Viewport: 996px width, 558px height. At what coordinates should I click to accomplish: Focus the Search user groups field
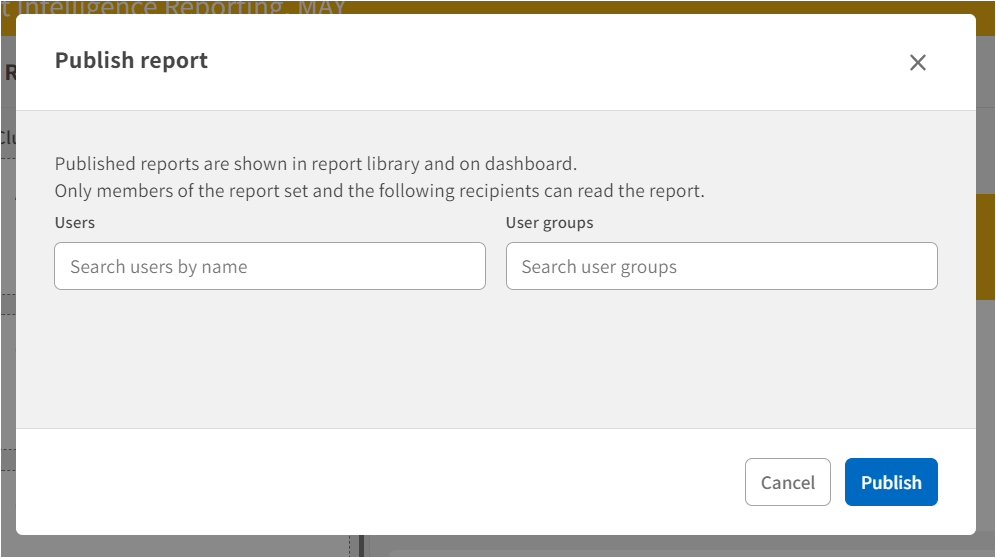pos(721,267)
